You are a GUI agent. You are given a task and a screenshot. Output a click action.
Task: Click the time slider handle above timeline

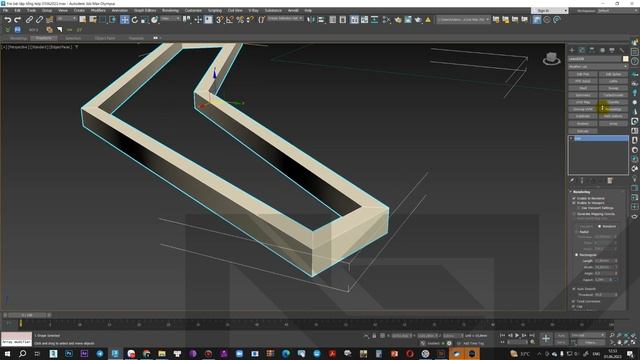click(27, 315)
